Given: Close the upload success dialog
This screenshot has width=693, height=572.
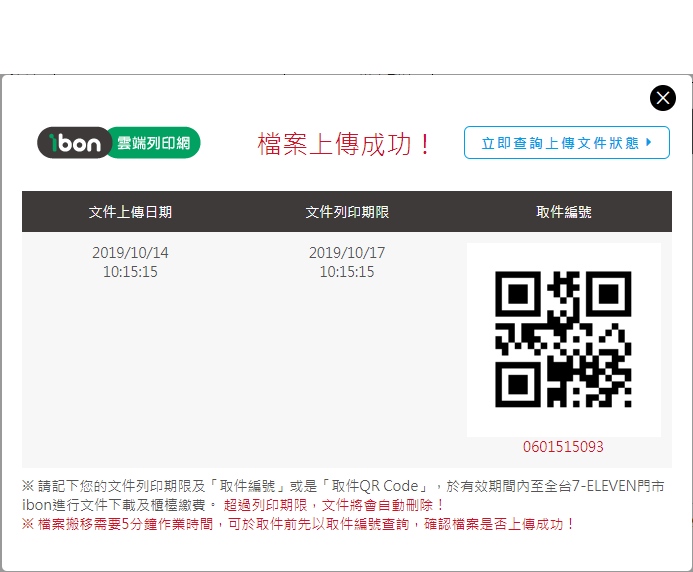Looking at the screenshot, I should [x=663, y=98].
